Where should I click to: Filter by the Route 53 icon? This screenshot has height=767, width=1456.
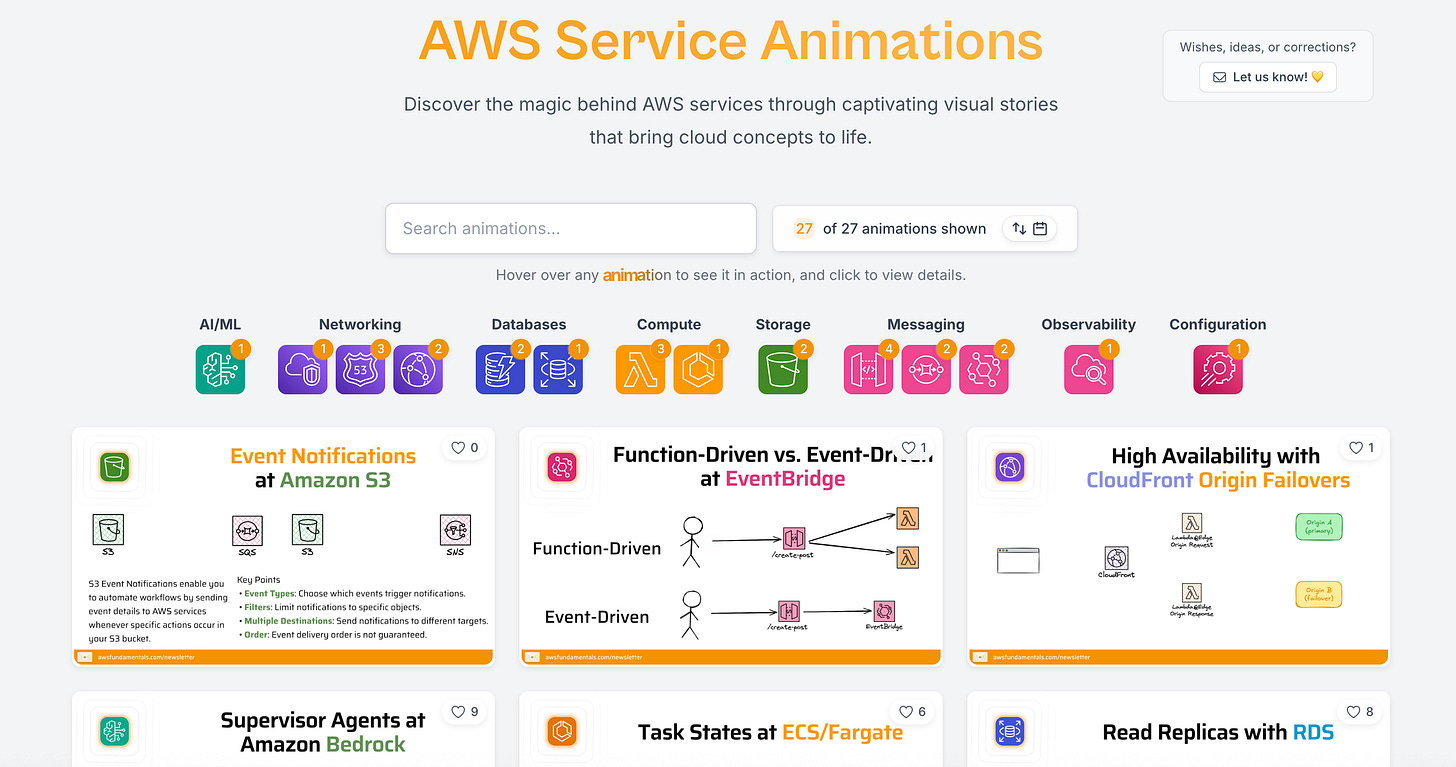[x=360, y=369]
